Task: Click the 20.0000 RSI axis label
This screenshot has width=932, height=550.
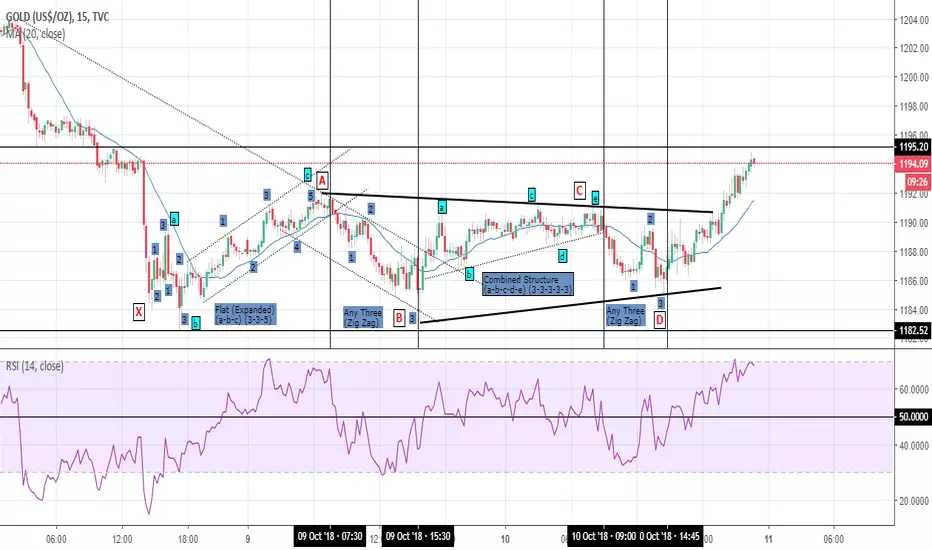Action: pos(914,501)
